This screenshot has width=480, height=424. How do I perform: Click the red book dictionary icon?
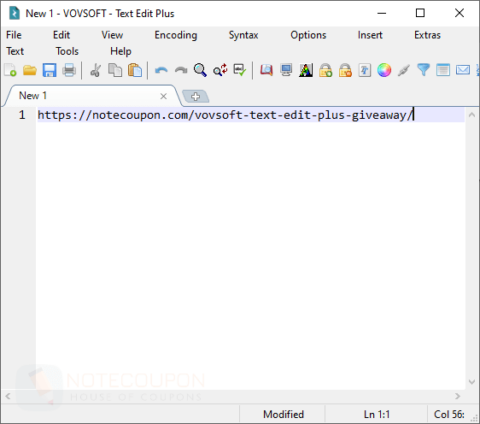(266, 70)
